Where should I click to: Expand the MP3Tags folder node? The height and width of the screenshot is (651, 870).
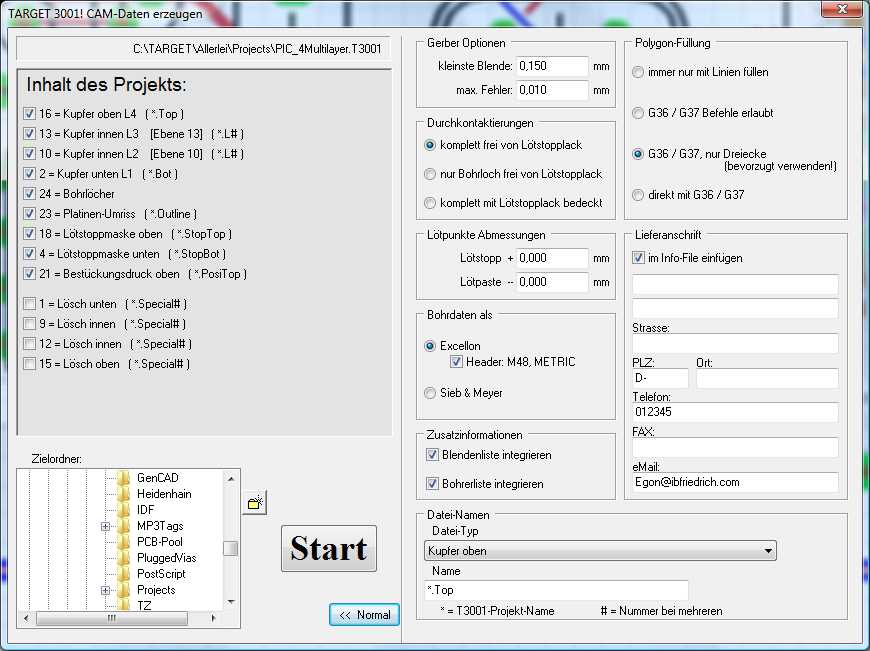click(105, 526)
